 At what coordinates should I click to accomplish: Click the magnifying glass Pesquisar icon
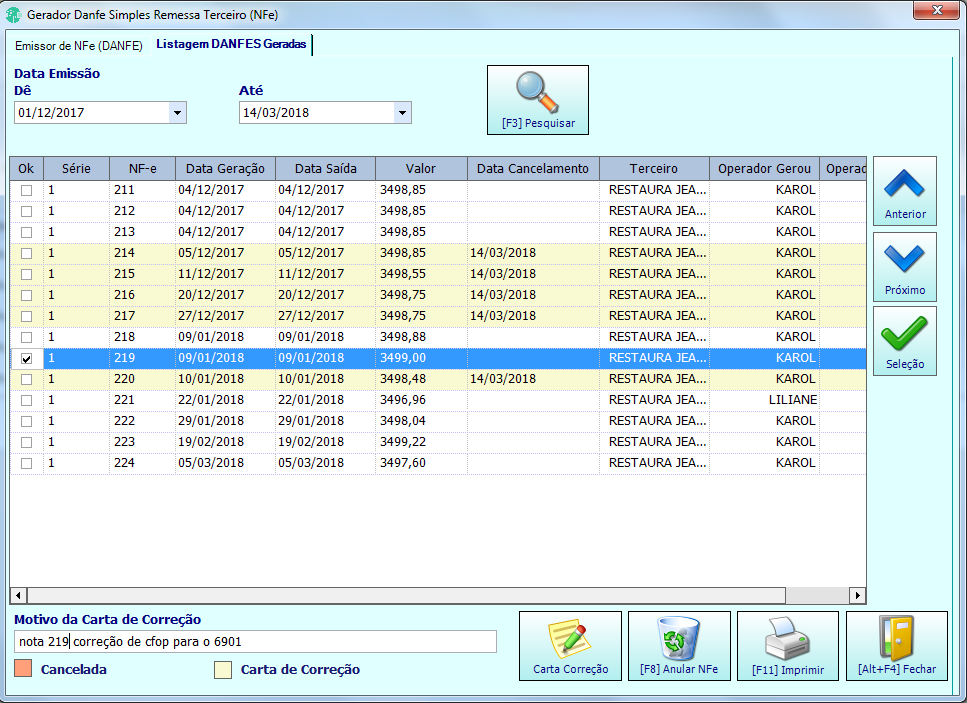(x=537, y=92)
